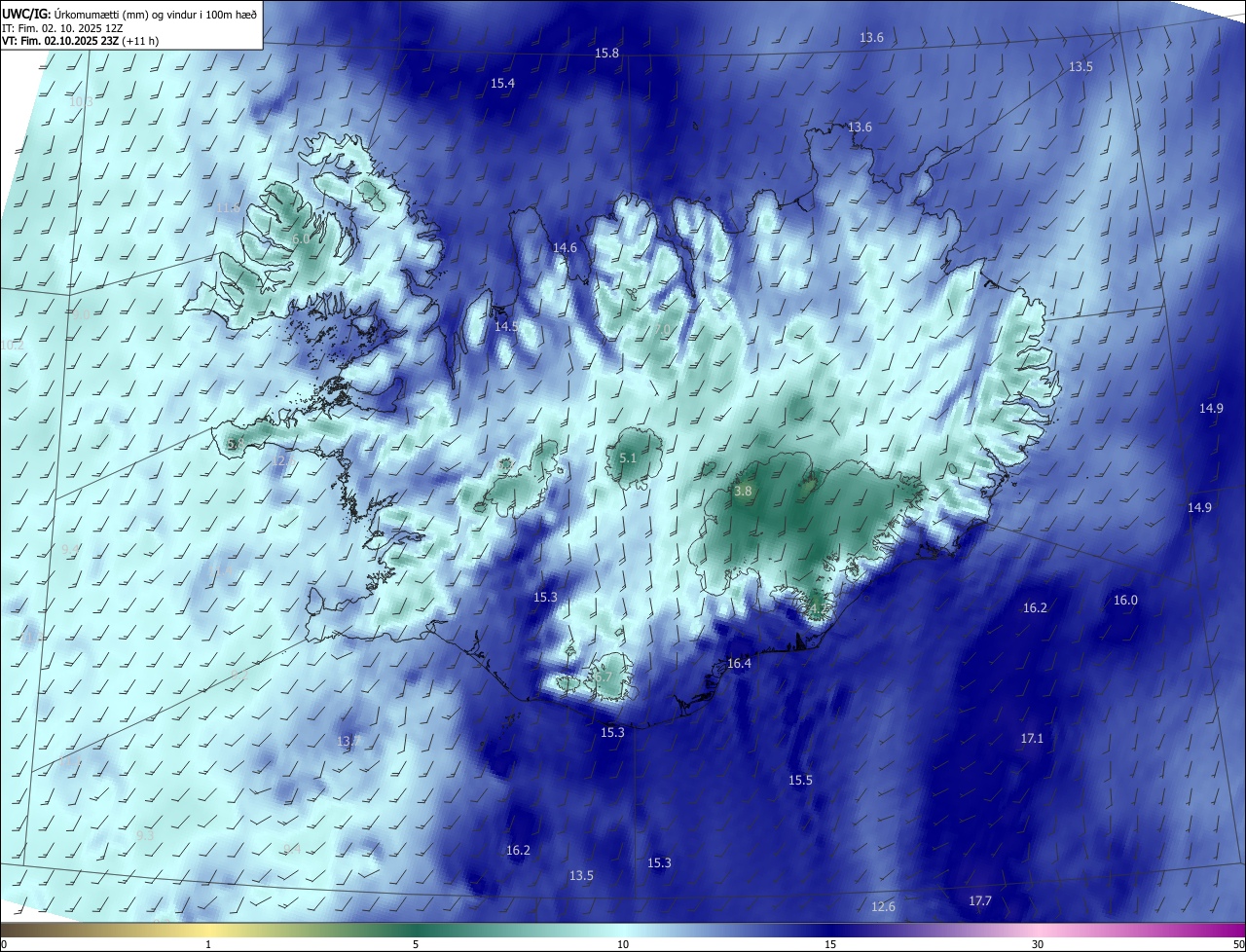This screenshot has height=952, width=1246.
Task: Click the '10' tick label on the color scale
Action: pos(623,945)
